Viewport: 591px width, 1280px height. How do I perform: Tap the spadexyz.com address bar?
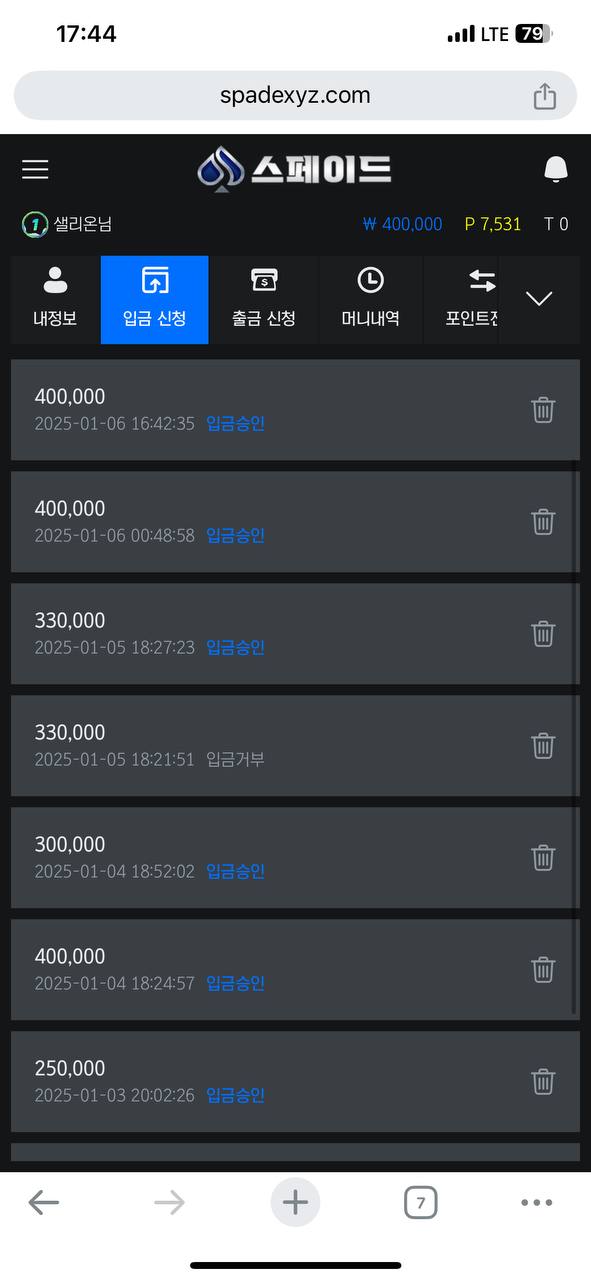(295, 96)
